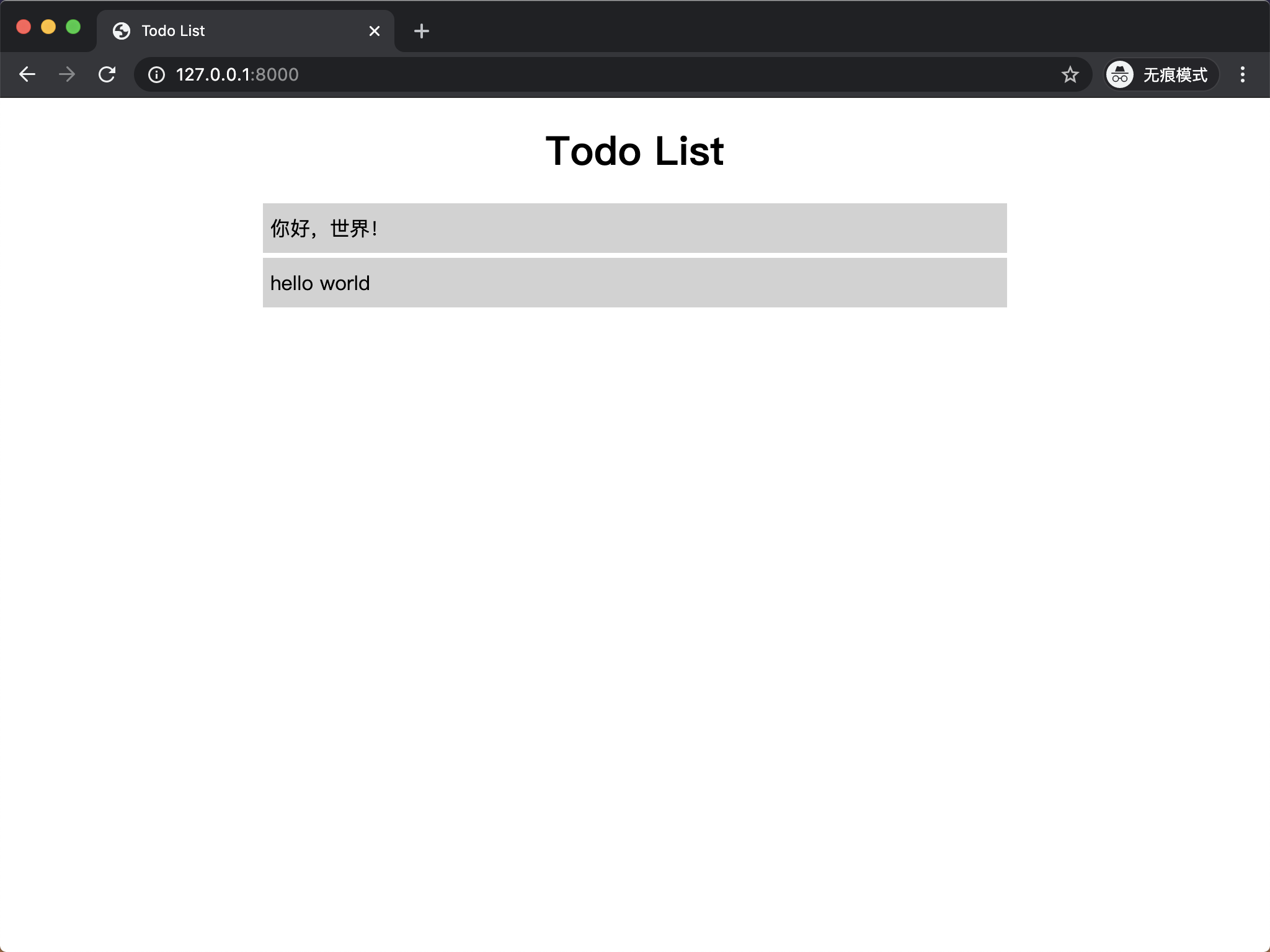Click the browser forward navigation arrow

pos(68,75)
